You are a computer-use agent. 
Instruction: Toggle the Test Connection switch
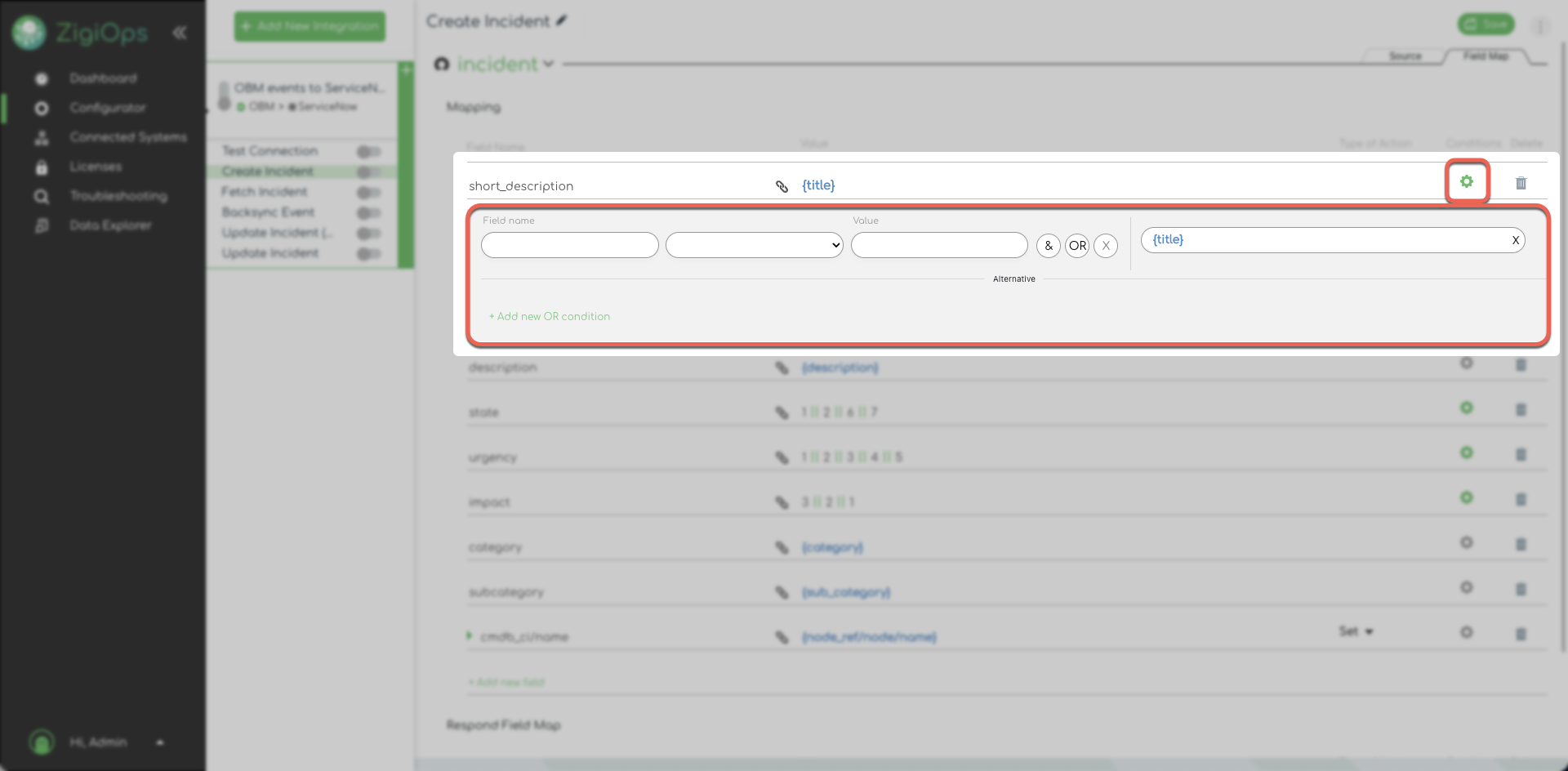[368, 151]
